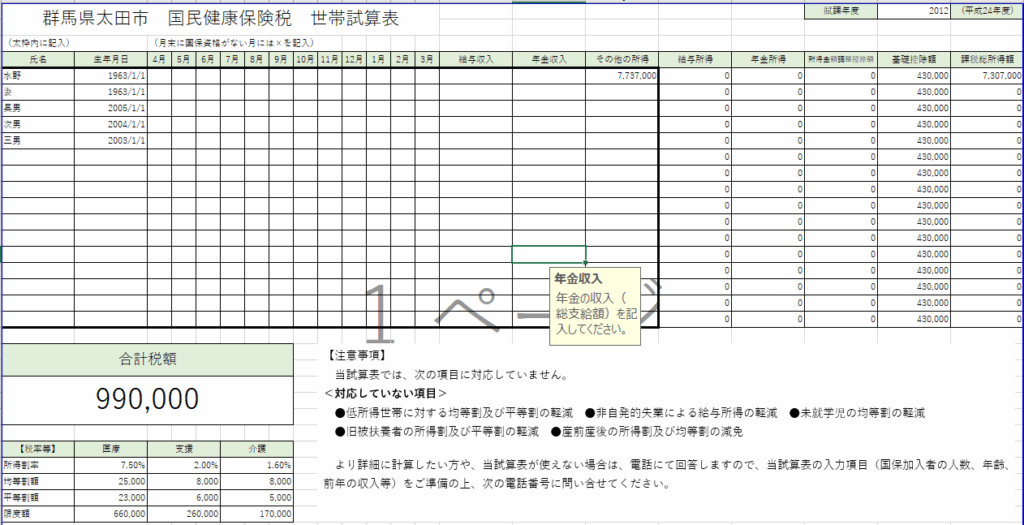Click the 均等割額 支援 cell showing 8,000
This screenshot has width=1024, height=525.
[184, 481]
